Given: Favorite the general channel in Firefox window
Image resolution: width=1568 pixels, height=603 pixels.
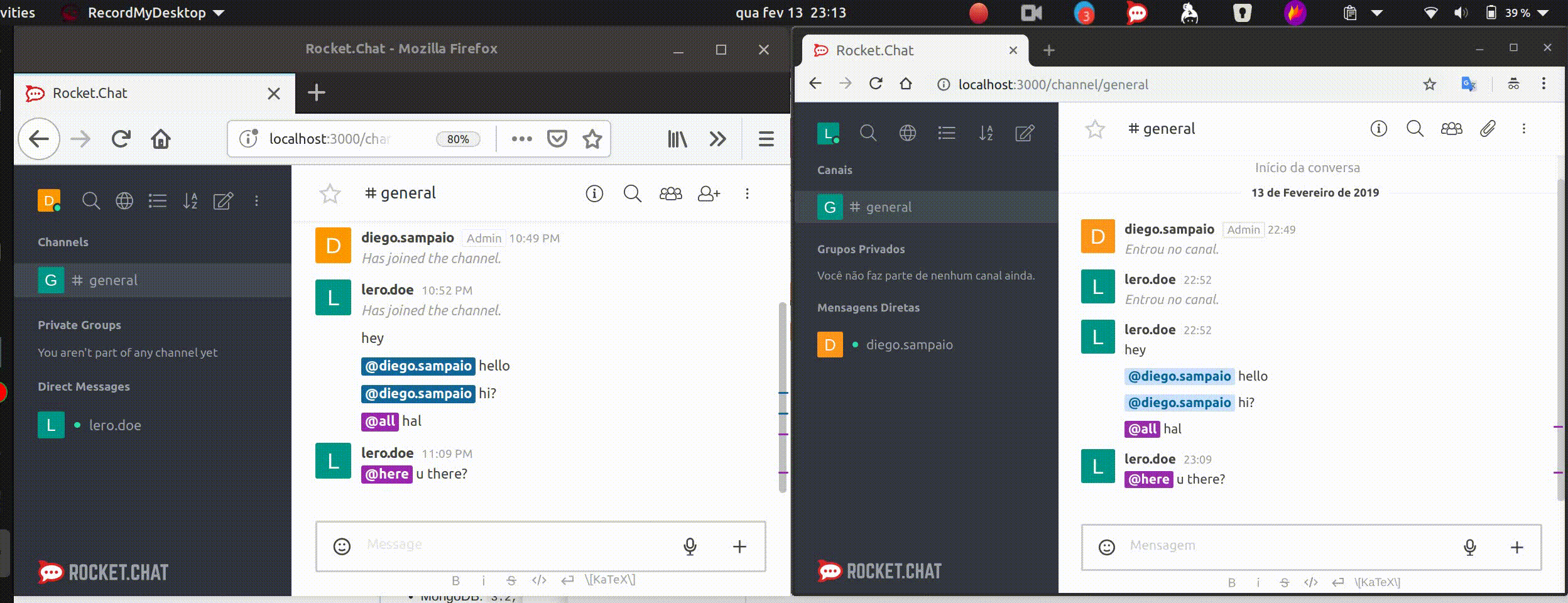Looking at the screenshot, I should (x=330, y=193).
